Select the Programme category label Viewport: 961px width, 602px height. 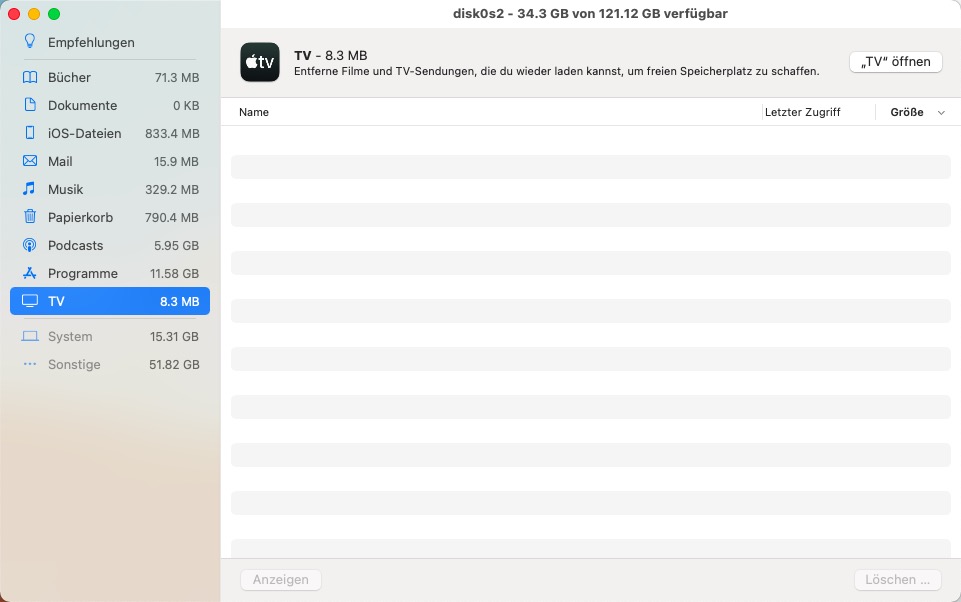pyautogui.click(x=83, y=273)
